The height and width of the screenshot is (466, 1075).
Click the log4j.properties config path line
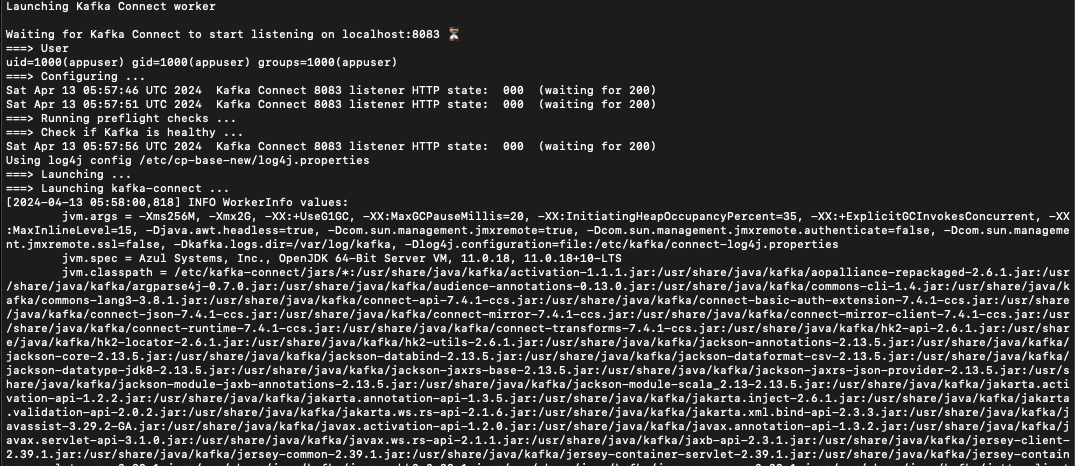187,160
